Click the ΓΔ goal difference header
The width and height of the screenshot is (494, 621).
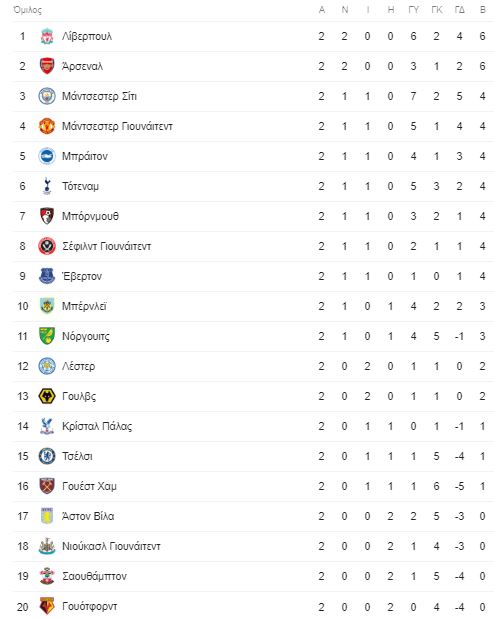click(460, 10)
